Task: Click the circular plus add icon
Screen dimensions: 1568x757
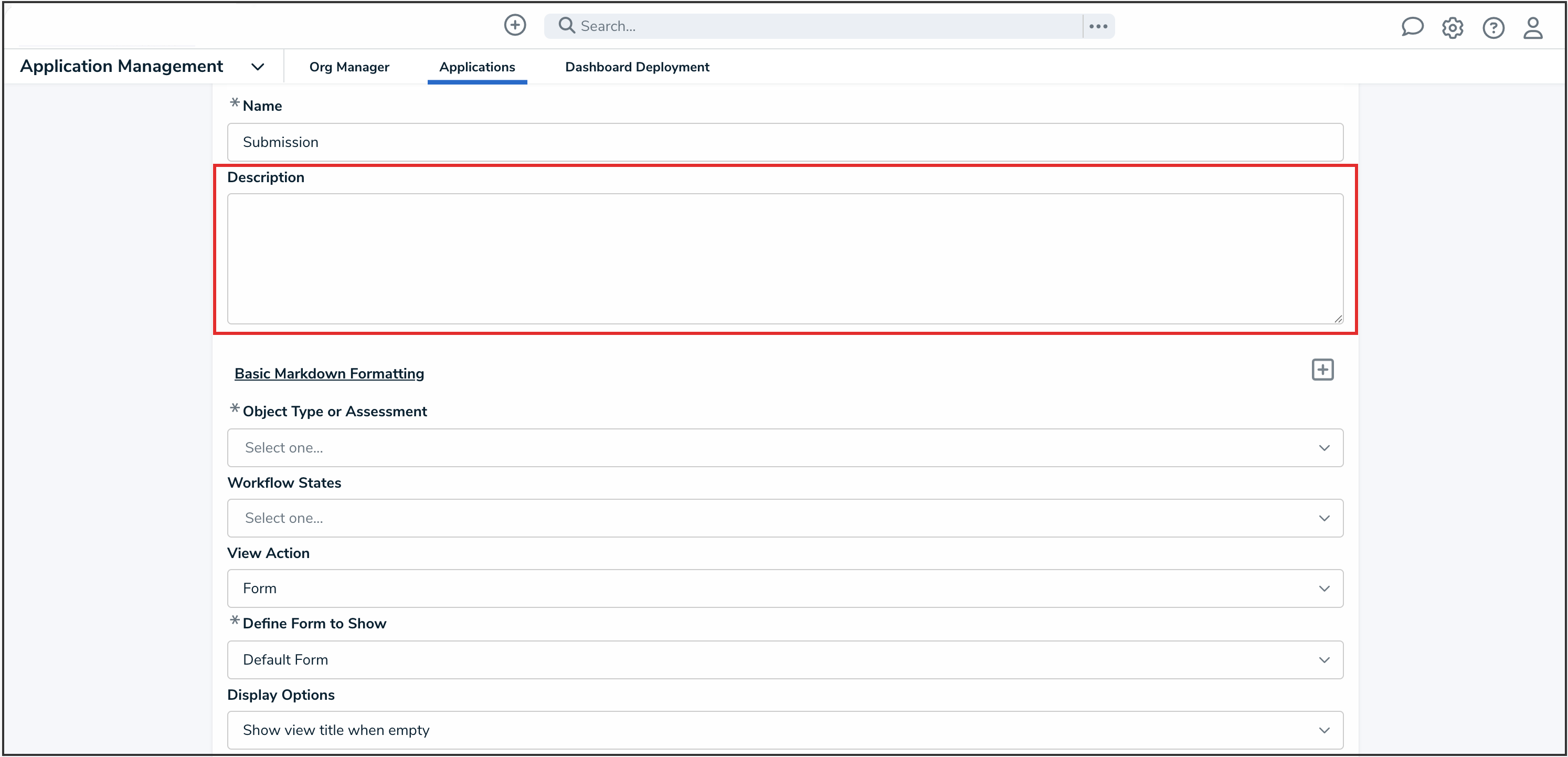Action: 514,26
